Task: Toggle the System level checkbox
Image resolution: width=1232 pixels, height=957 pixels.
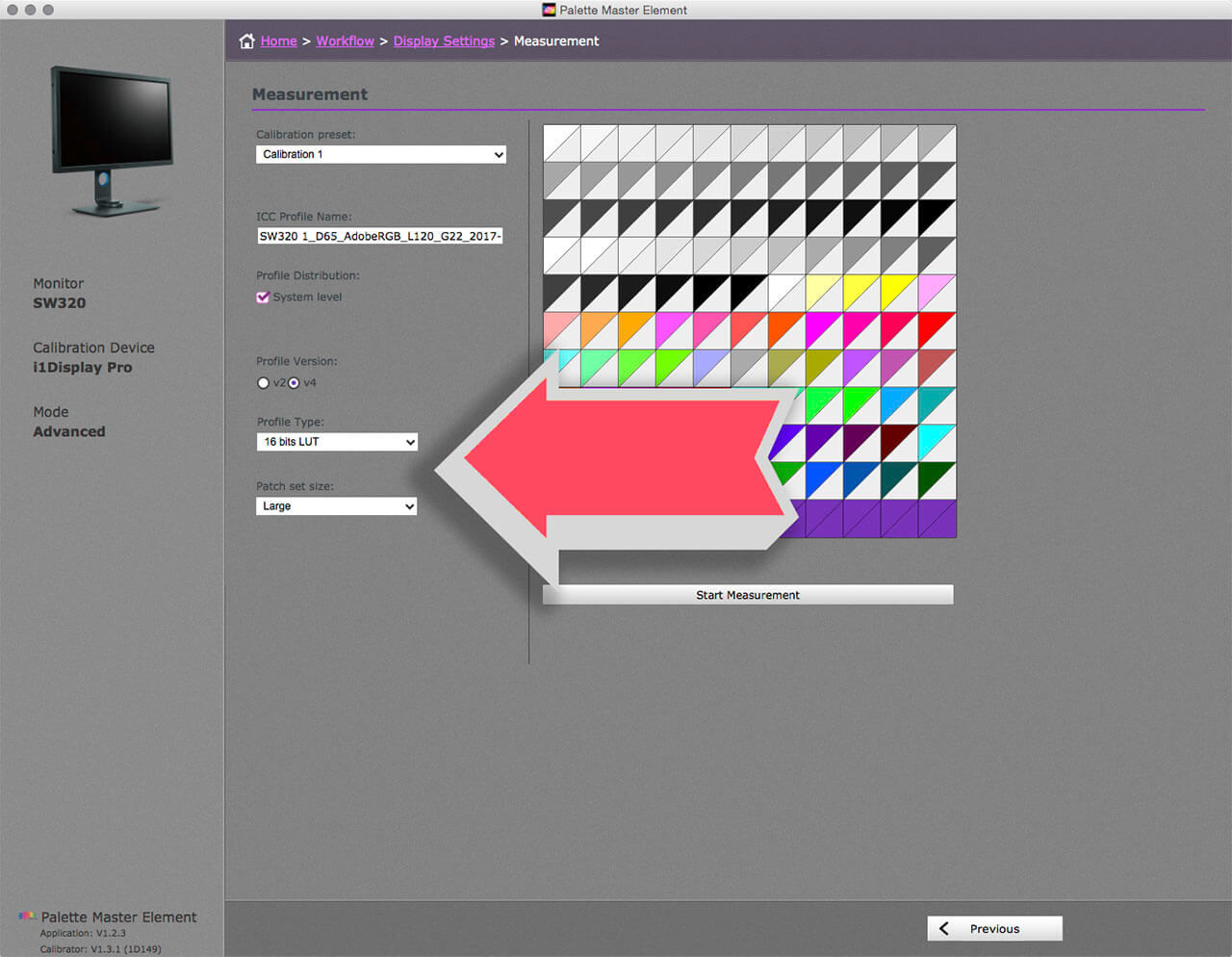Action: coord(263,297)
